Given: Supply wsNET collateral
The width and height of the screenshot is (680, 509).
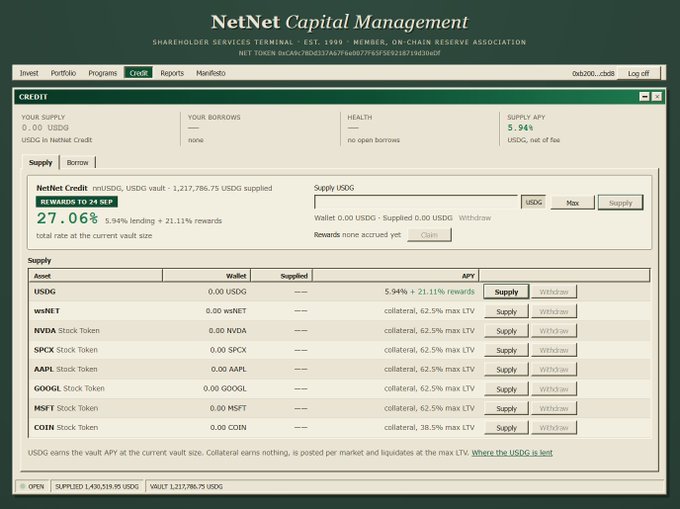Looking at the screenshot, I should [506, 311].
